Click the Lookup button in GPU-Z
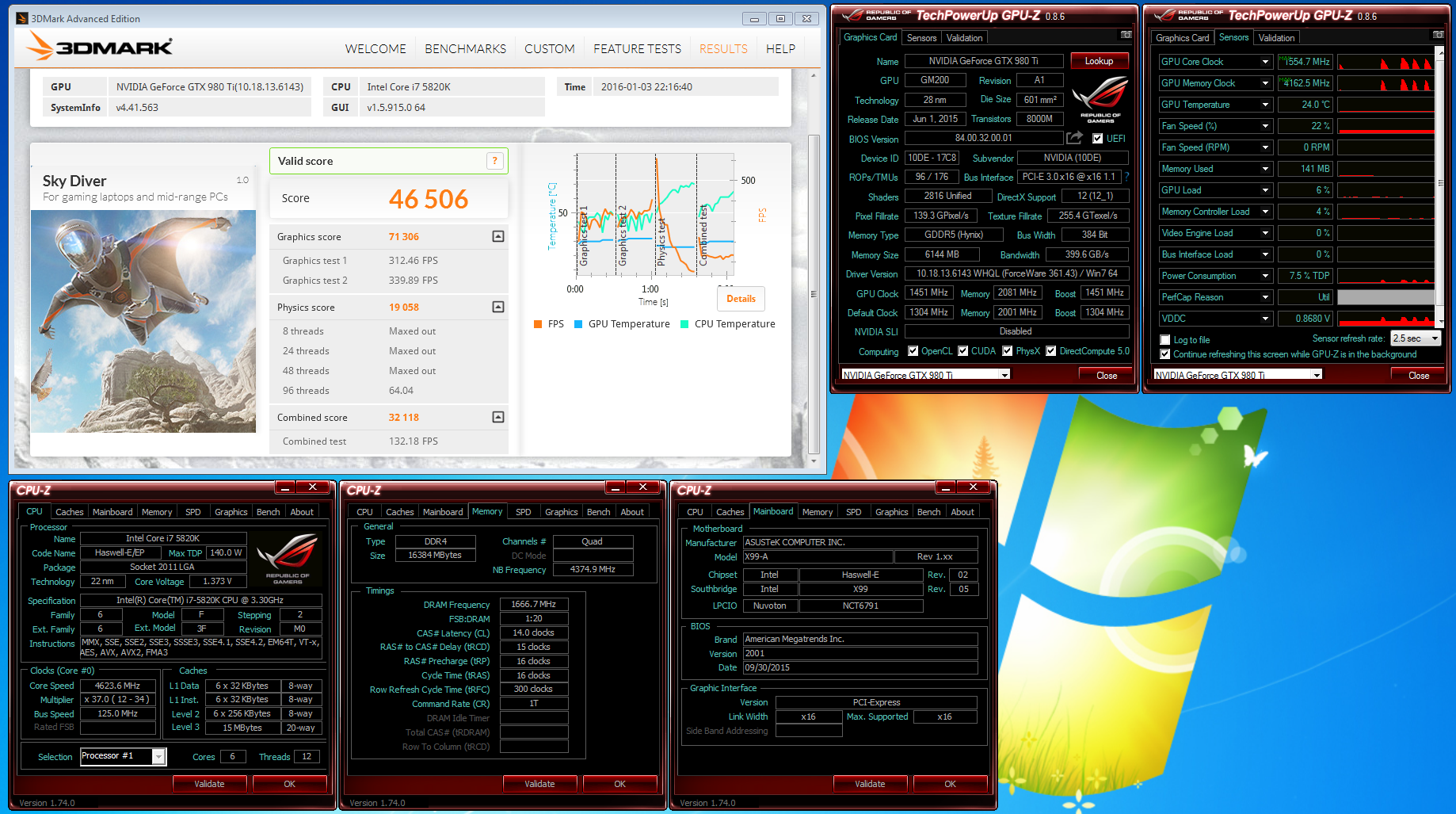 [1099, 61]
